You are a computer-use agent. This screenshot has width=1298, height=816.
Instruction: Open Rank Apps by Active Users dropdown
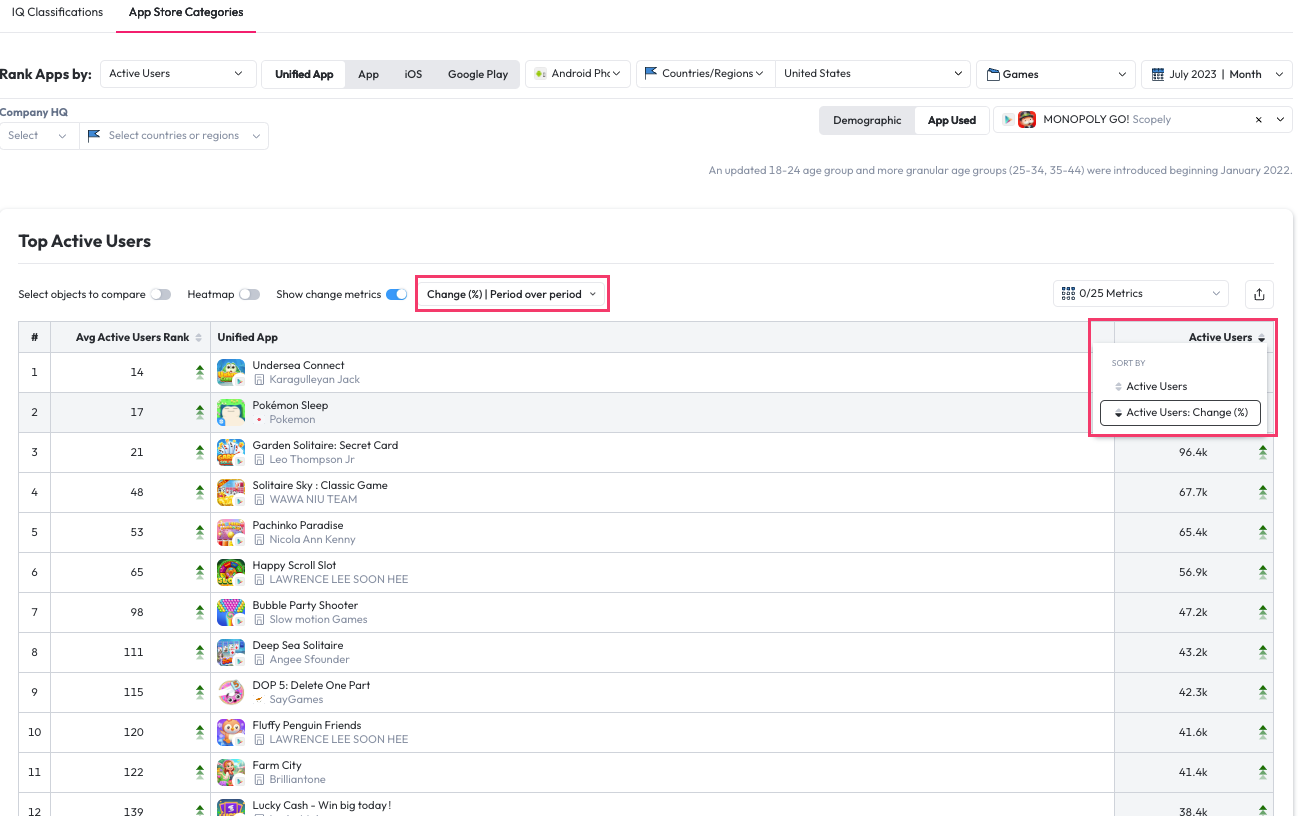point(177,74)
